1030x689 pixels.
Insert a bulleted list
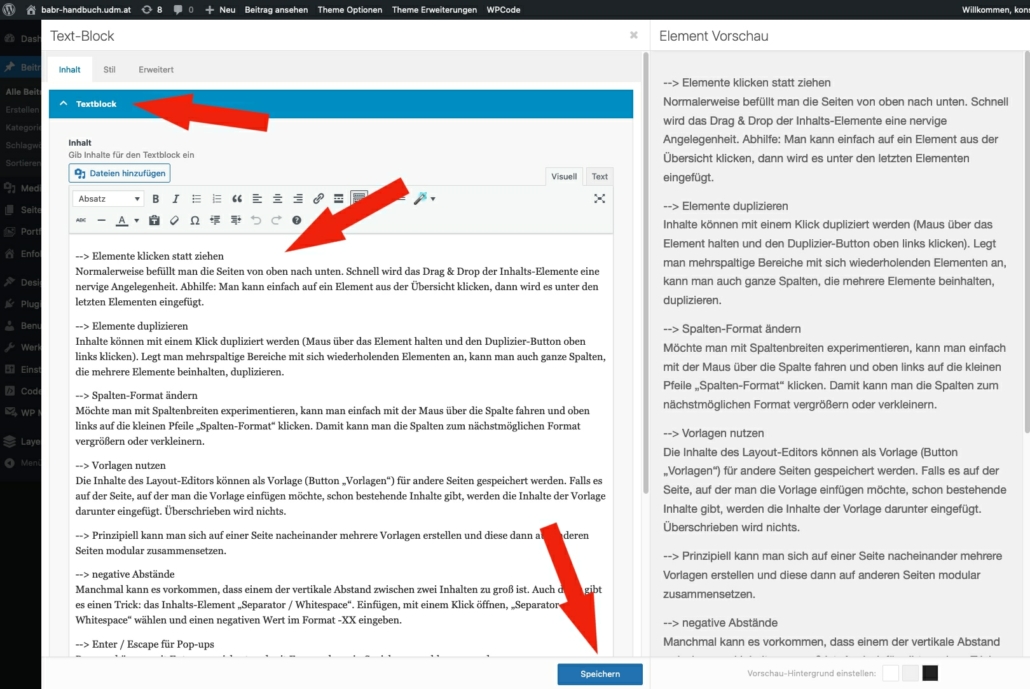pyautogui.click(x=196, y=199)
